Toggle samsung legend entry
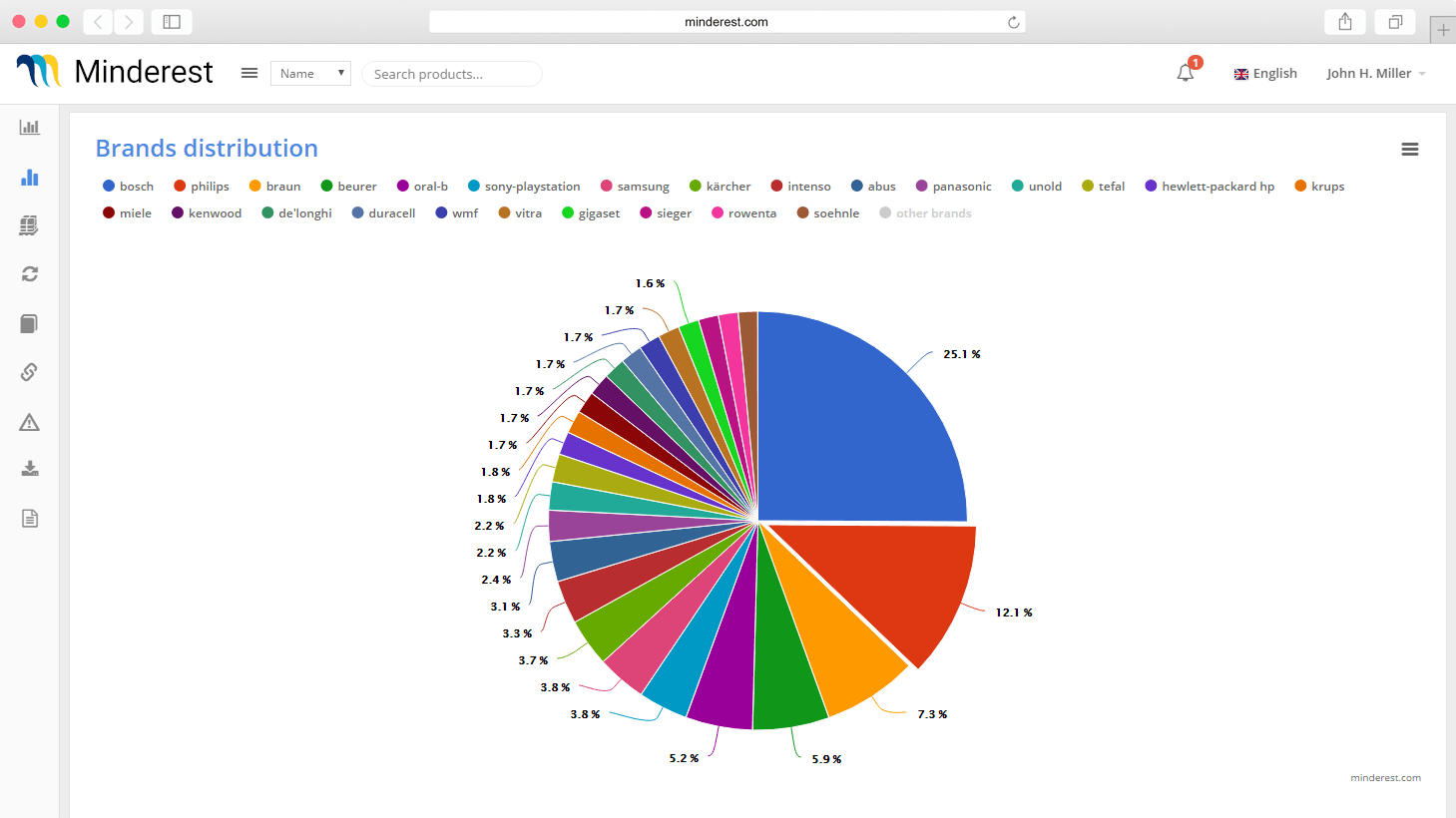The height and width of the screenshot is (818, 1456). [635, 187]
